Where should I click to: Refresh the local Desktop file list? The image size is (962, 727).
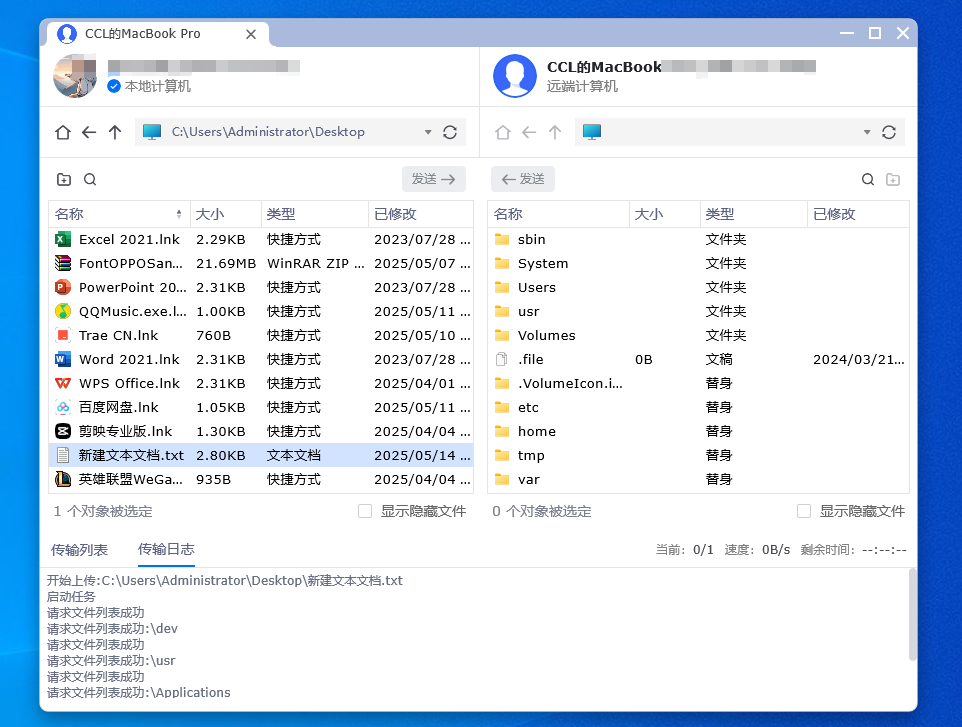click(450, 132)
